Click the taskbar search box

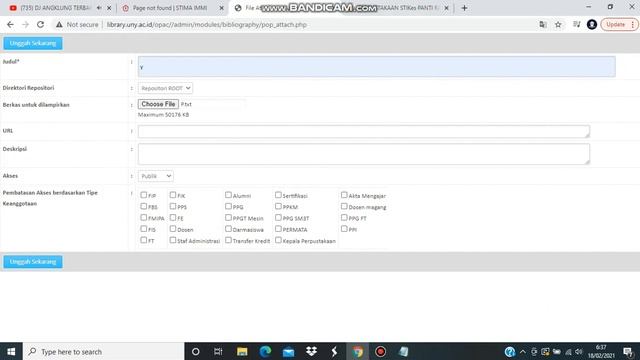(103, 351)
